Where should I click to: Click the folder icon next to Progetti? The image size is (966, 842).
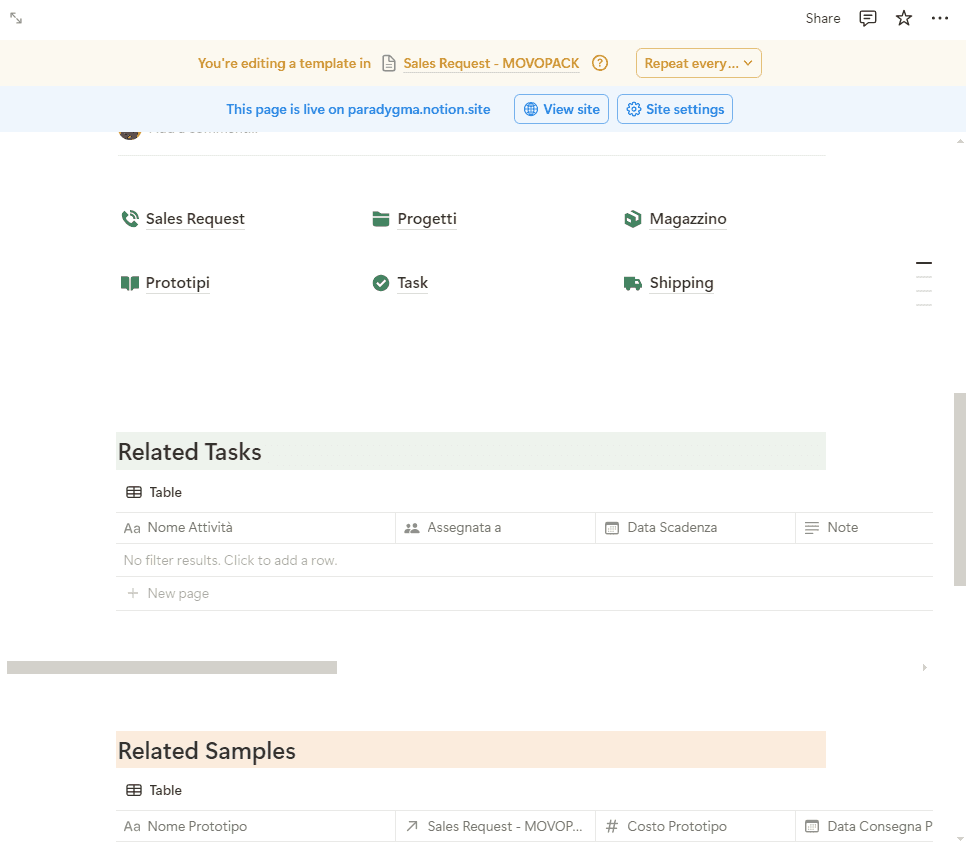click(x=380, y=218)
